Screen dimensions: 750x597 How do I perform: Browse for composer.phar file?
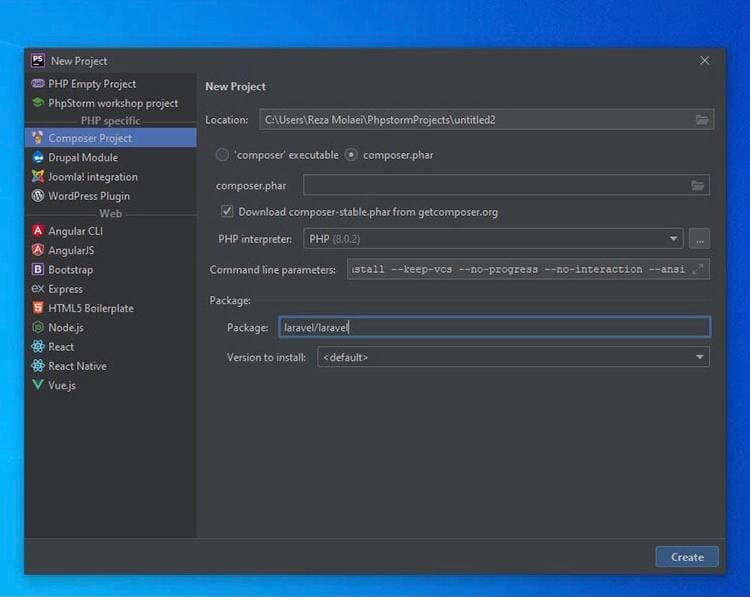(x=697, y=185)
